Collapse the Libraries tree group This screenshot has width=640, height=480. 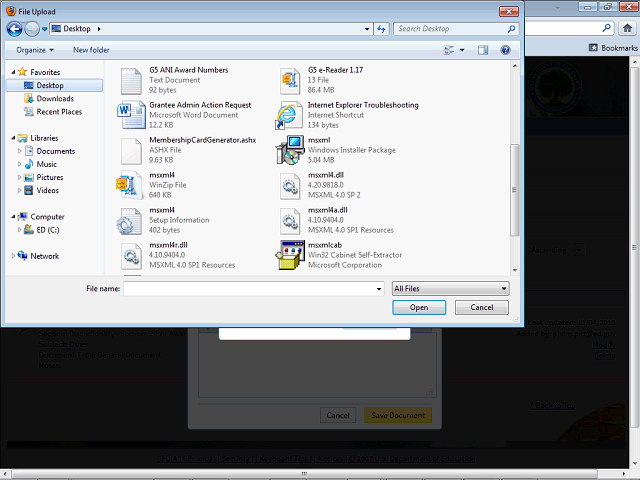pyautogui.click(x=13, y=138)
